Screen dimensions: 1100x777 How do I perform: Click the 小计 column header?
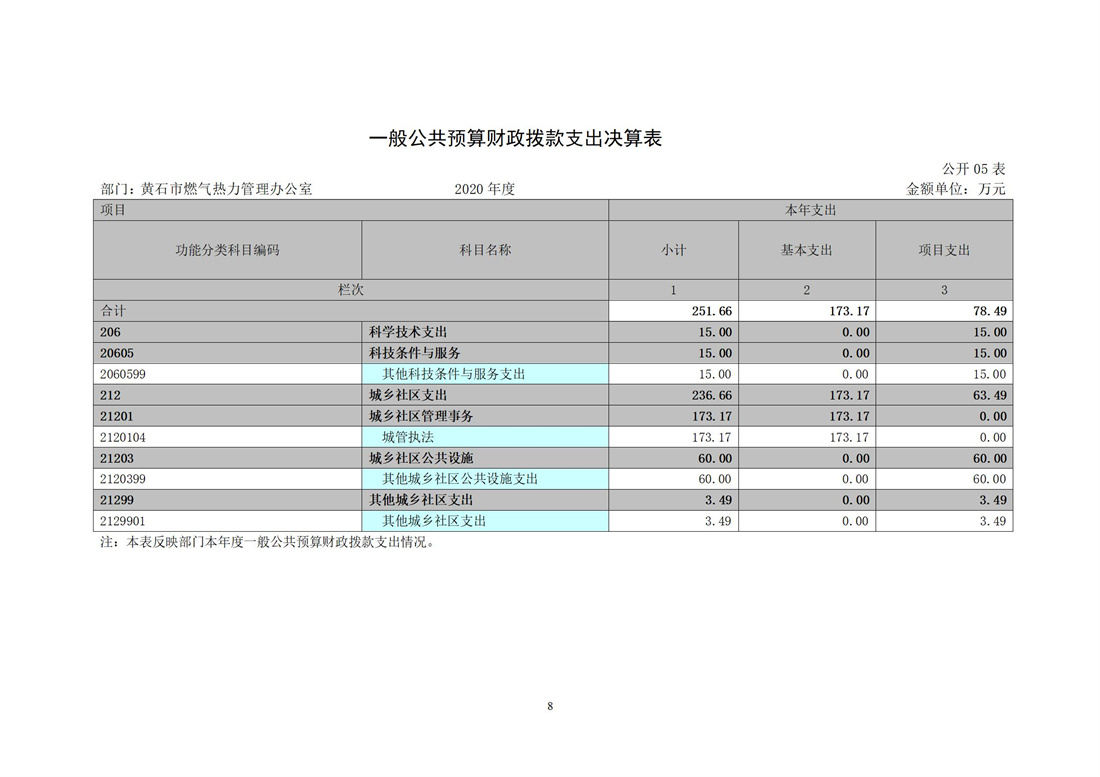(x=673, y=250)
